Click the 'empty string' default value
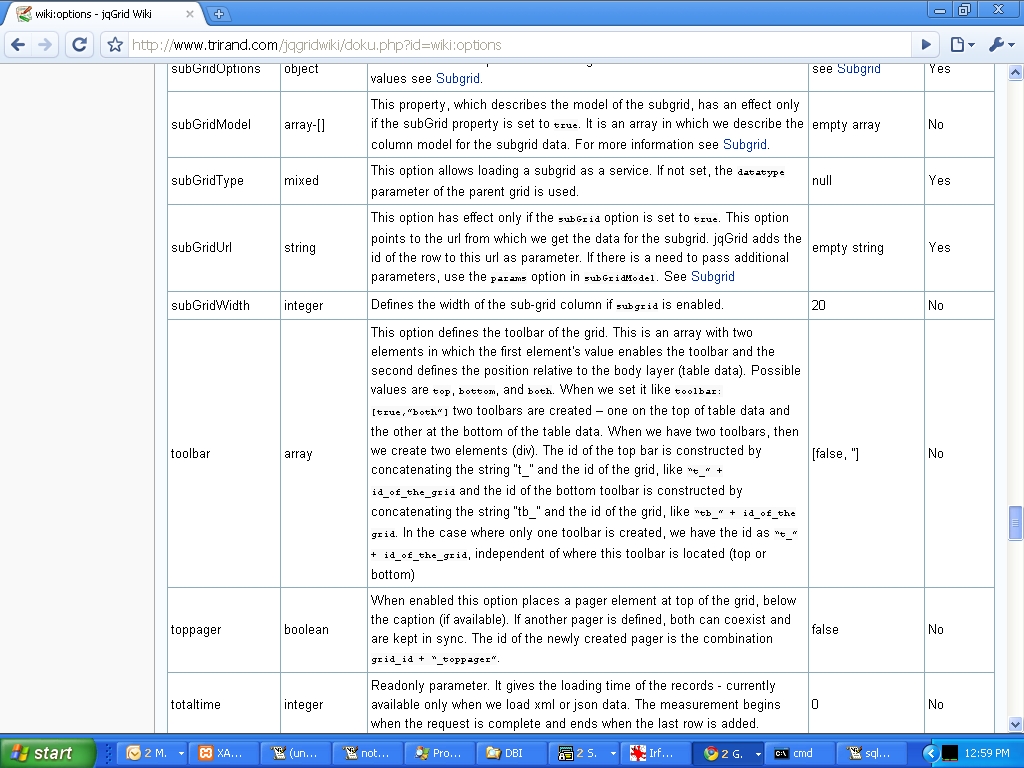 848,248
